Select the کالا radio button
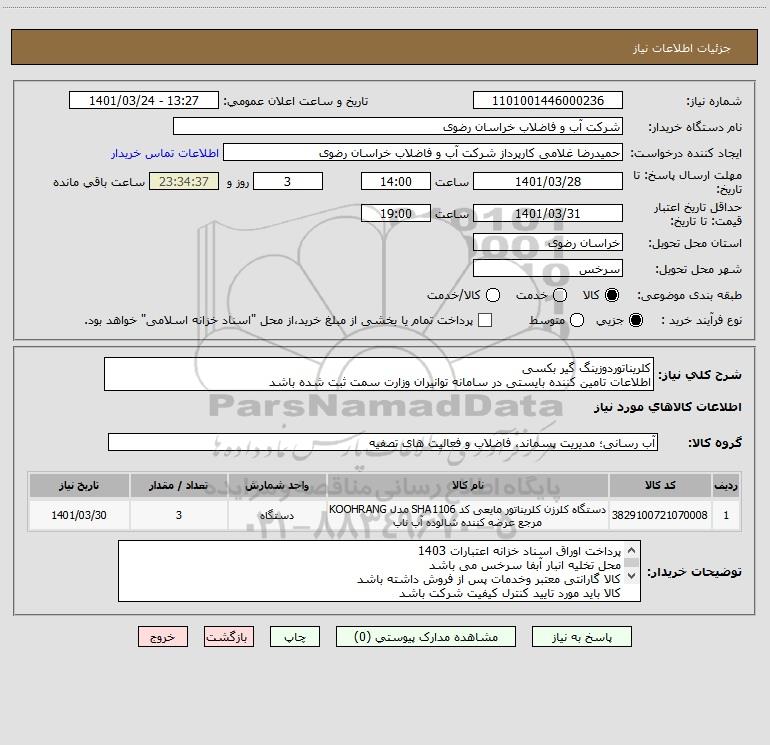Image resolution: width=770 pixels, height=745 pixels. coord(612,295)
